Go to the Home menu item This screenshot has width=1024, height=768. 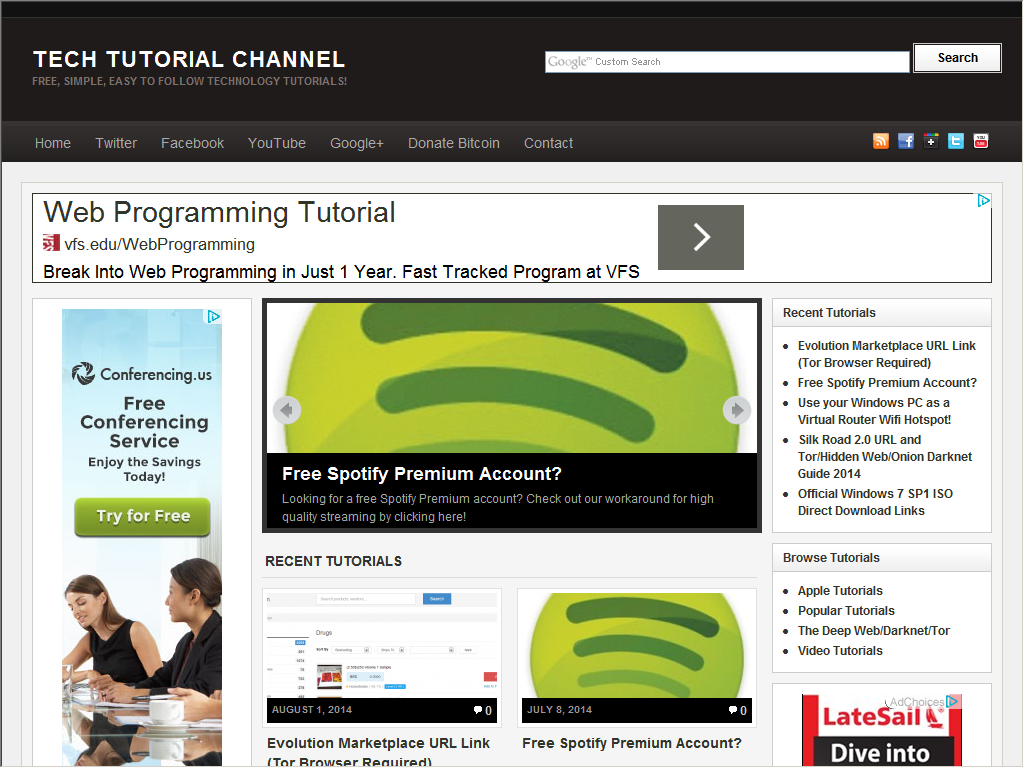pos(53,143)
